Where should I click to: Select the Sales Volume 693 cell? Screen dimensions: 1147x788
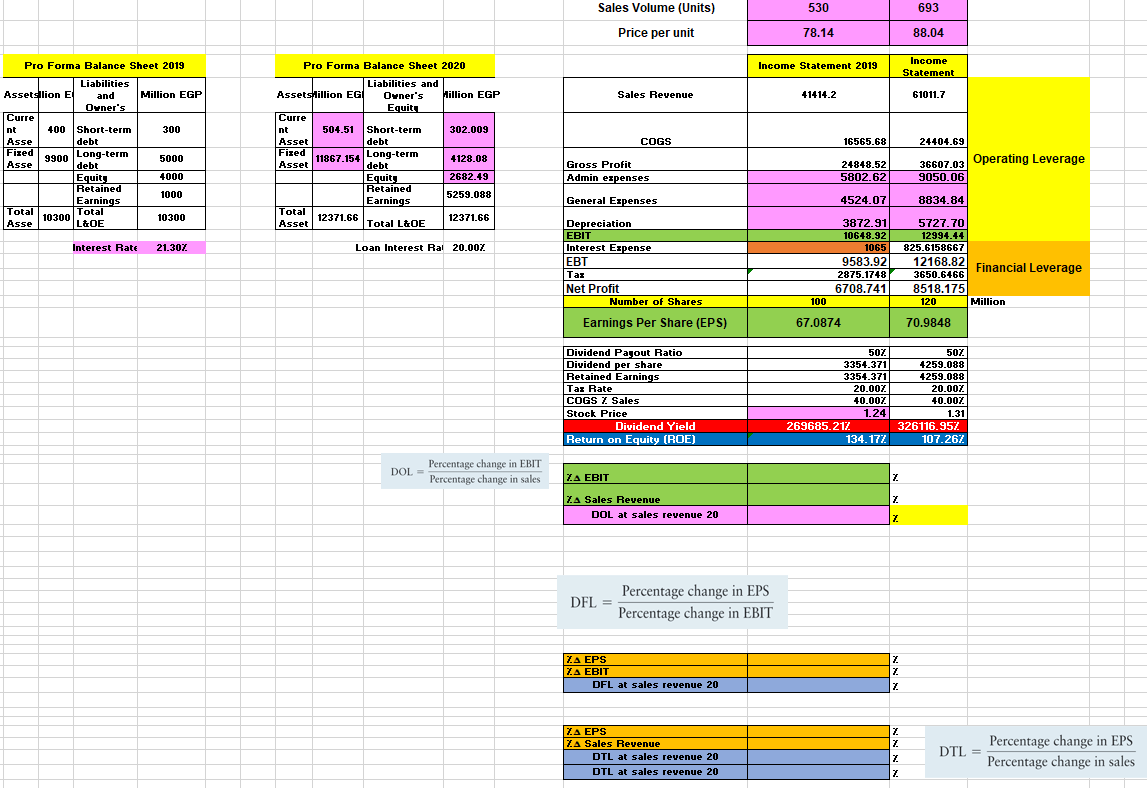[928, 9]
